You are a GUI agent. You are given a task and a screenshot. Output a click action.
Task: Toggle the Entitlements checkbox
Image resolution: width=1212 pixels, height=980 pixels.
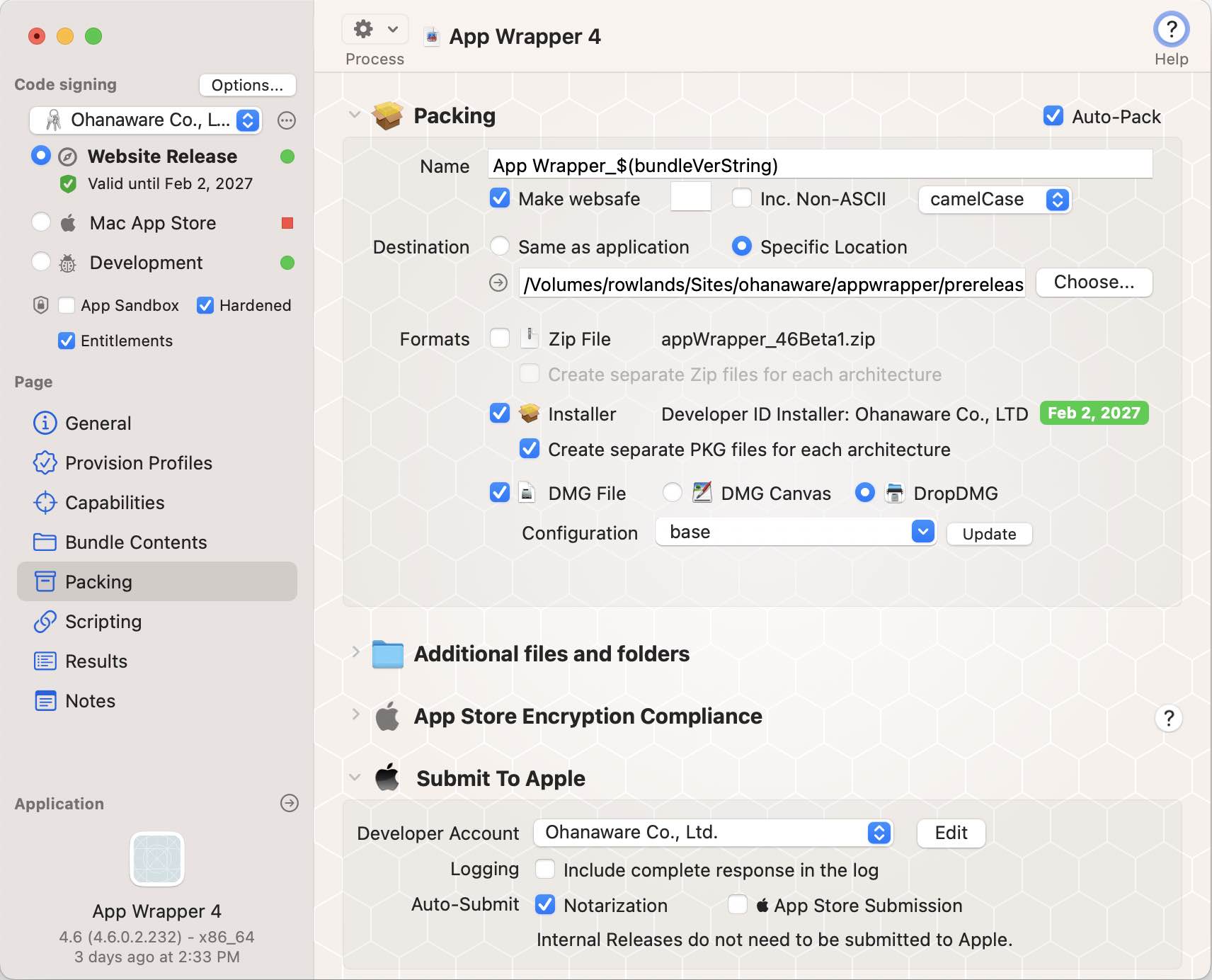point(67,341)
